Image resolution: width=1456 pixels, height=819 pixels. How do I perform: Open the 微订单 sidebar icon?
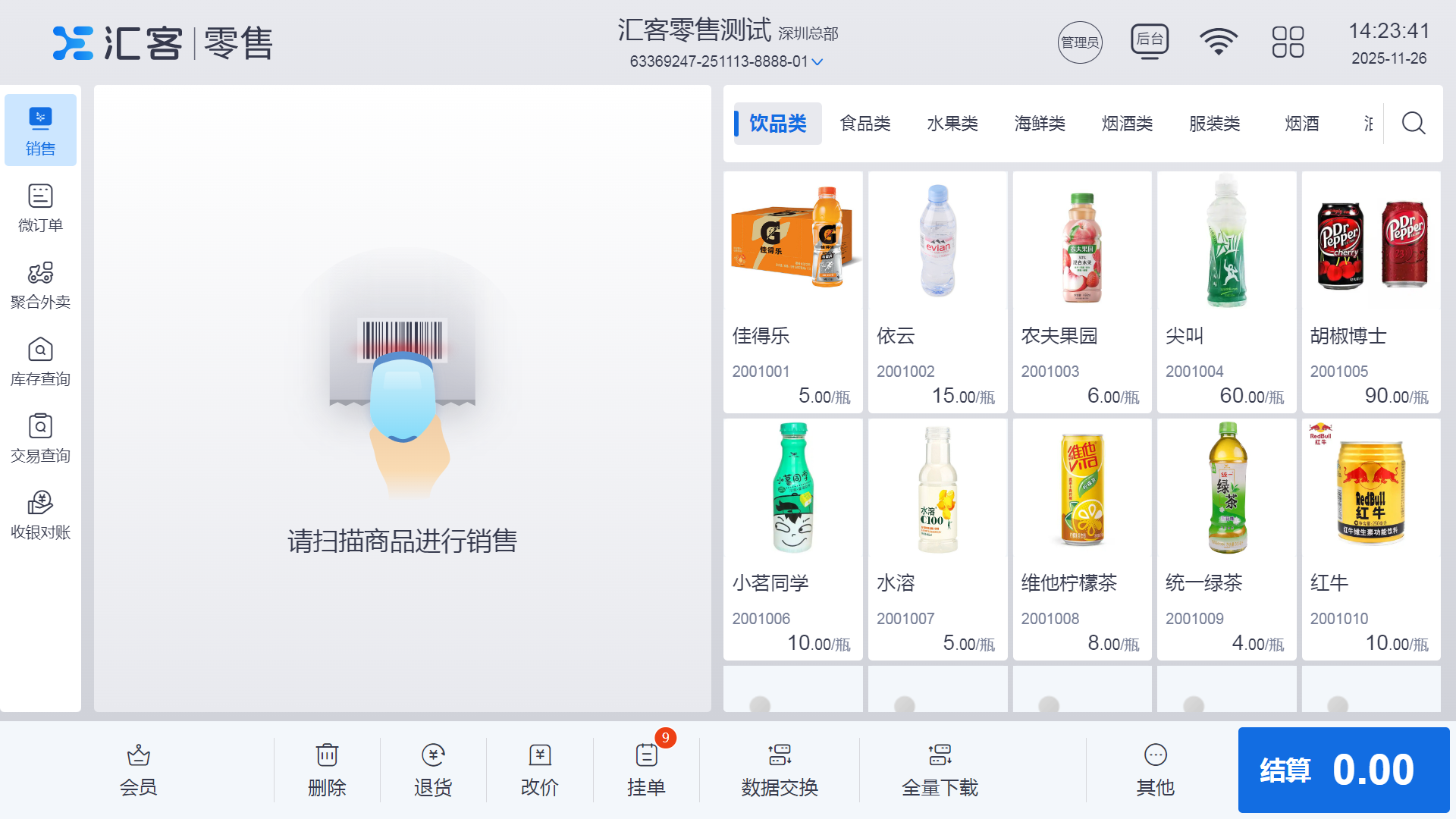(x=40, y=197)
